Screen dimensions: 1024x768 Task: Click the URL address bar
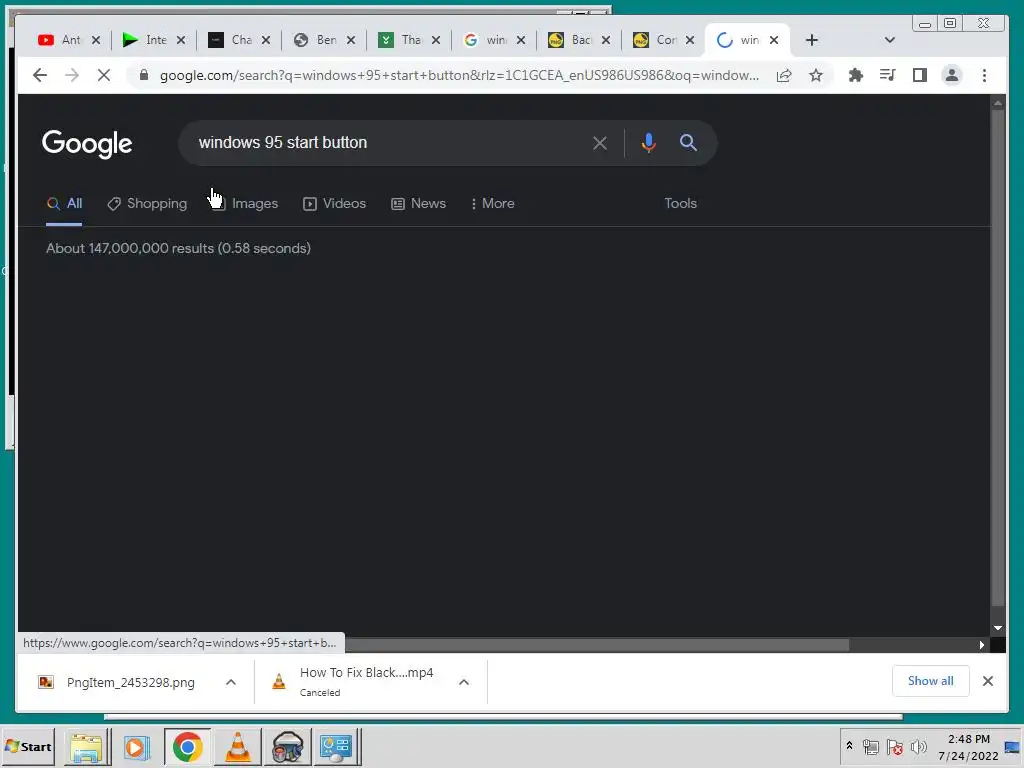click(x=459, y=76)
